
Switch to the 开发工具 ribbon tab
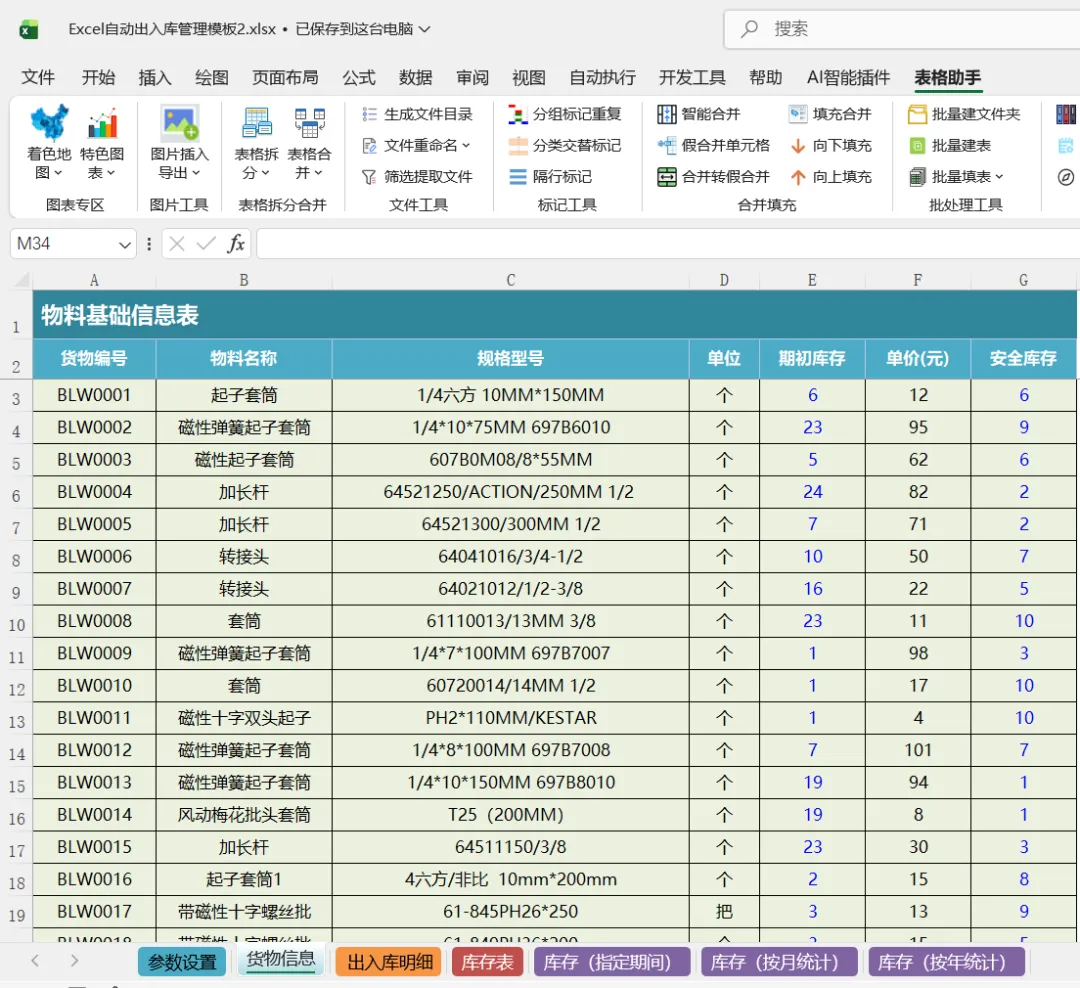(692, 78)
